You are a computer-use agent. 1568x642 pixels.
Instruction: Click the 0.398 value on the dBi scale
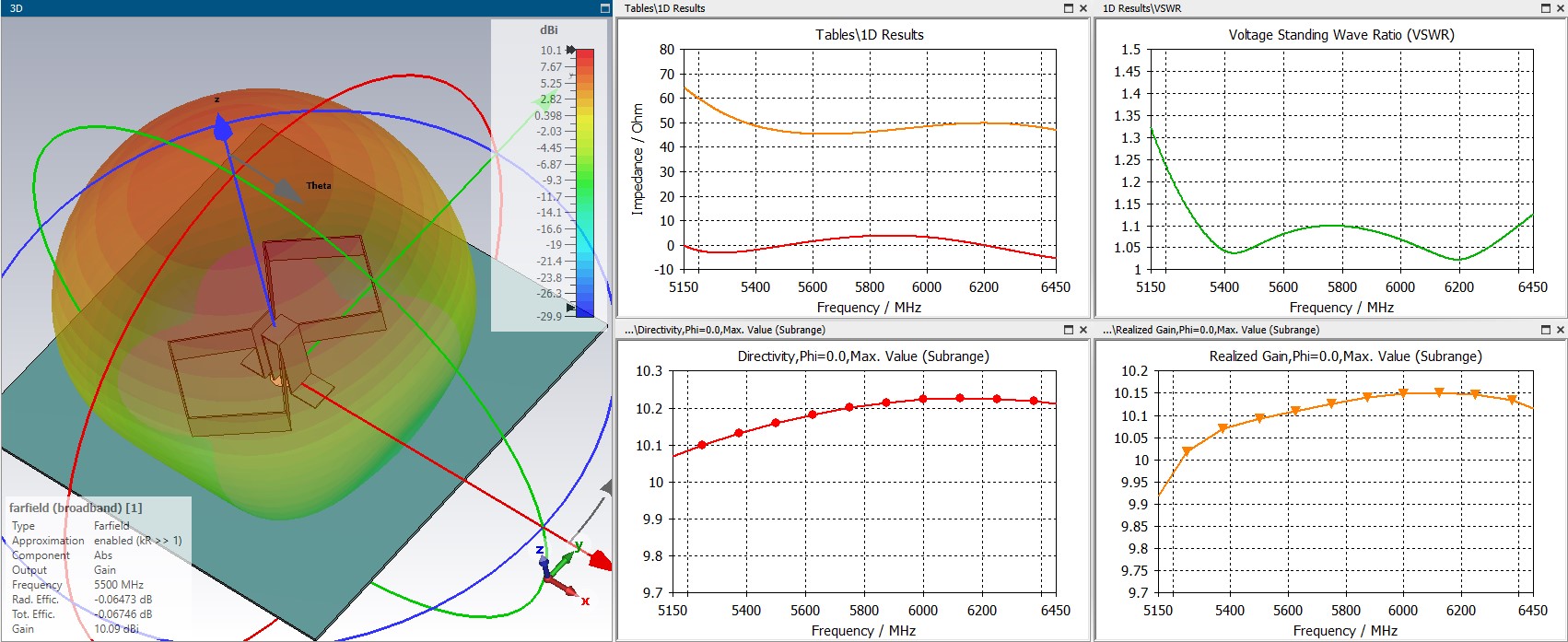548,115
